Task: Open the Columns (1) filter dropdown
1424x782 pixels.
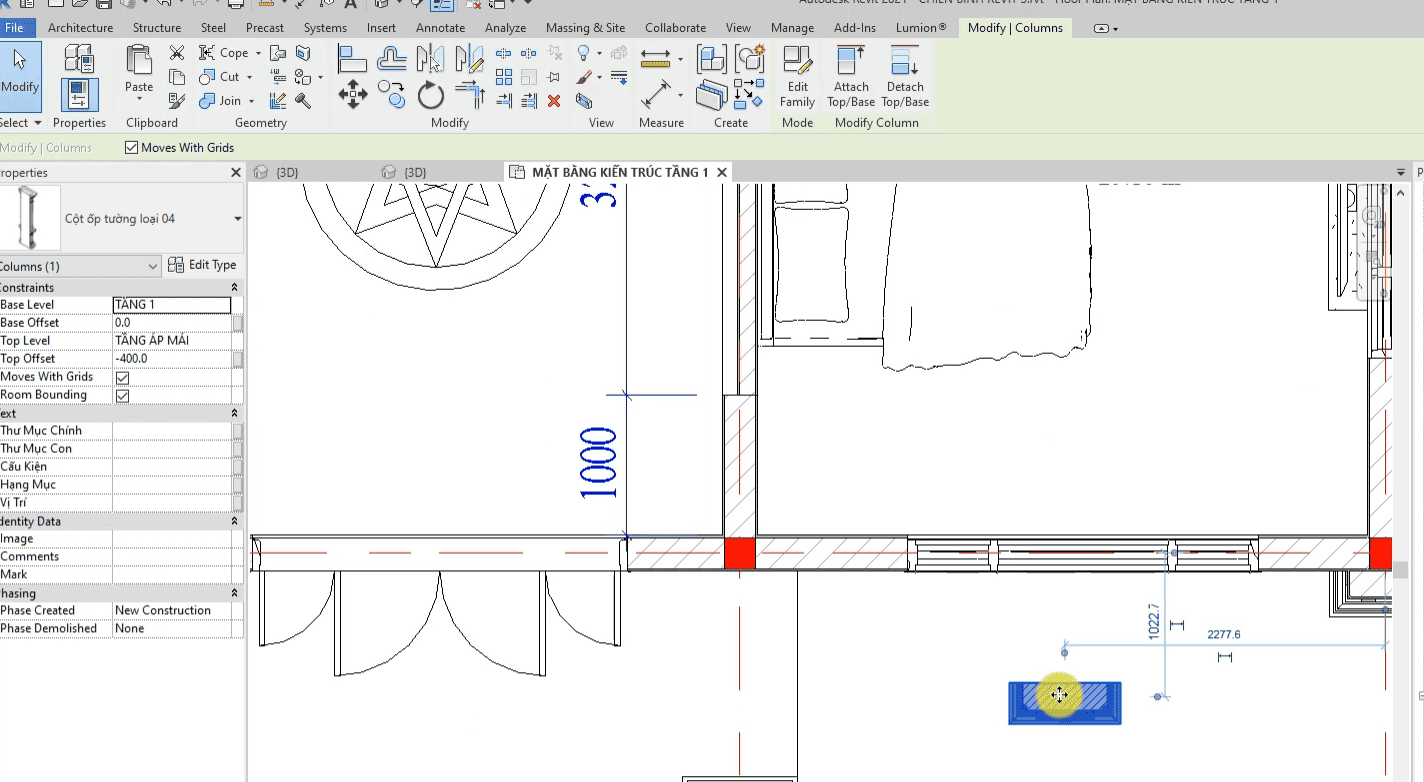Action: [152, 266]
